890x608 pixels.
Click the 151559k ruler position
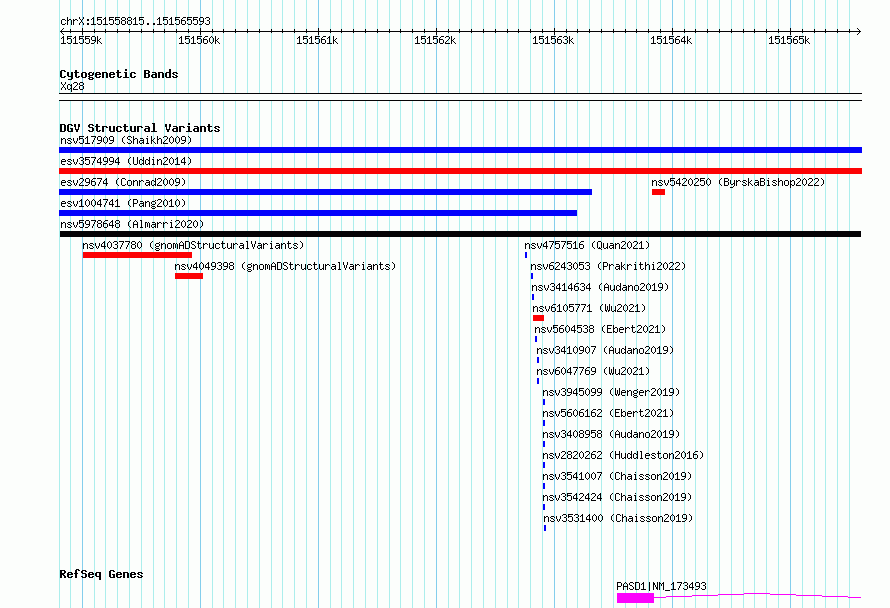pos(81,40)
